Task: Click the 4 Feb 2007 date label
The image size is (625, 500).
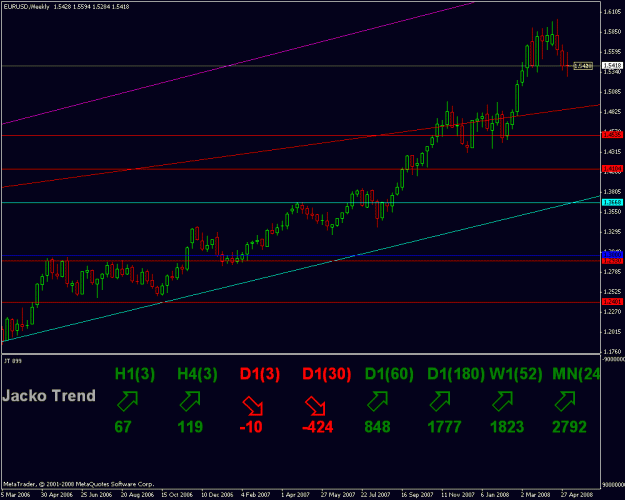Action: [256, 495]
